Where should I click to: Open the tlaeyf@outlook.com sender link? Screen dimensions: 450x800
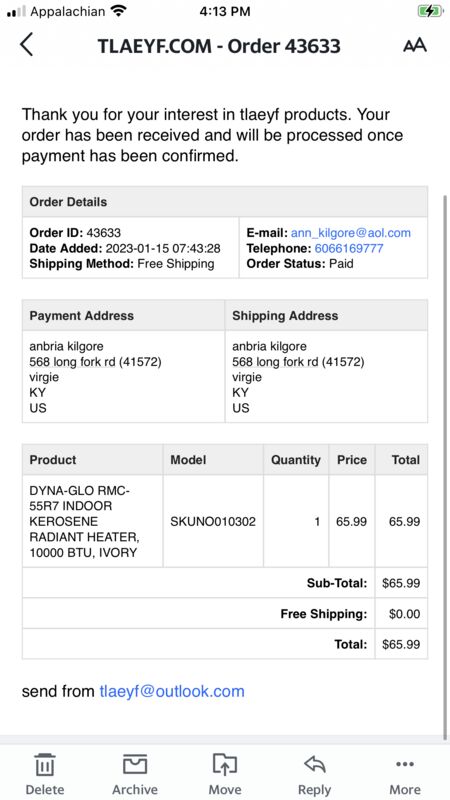172,691
